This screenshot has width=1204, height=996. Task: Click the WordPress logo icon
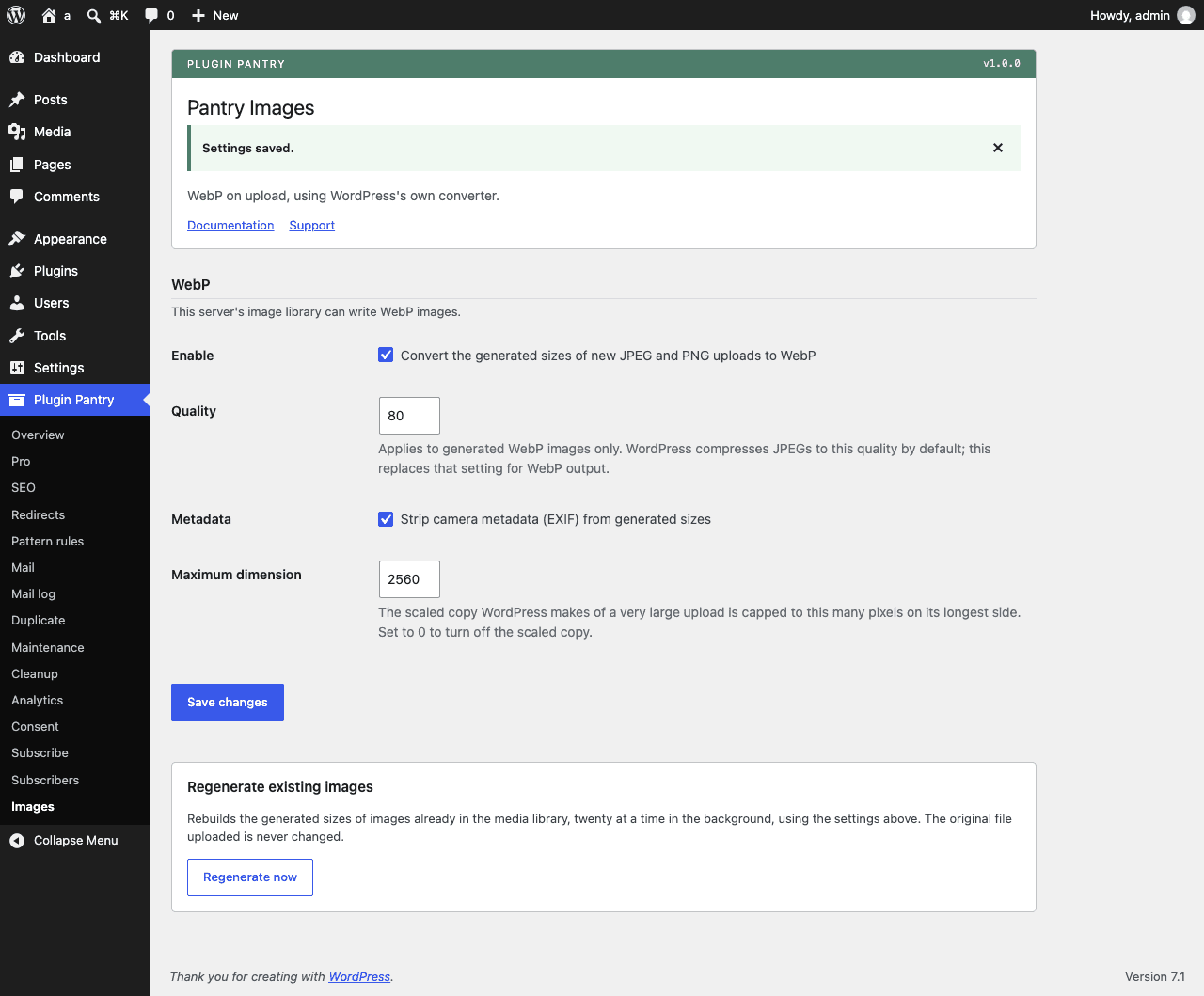point(16,15)
